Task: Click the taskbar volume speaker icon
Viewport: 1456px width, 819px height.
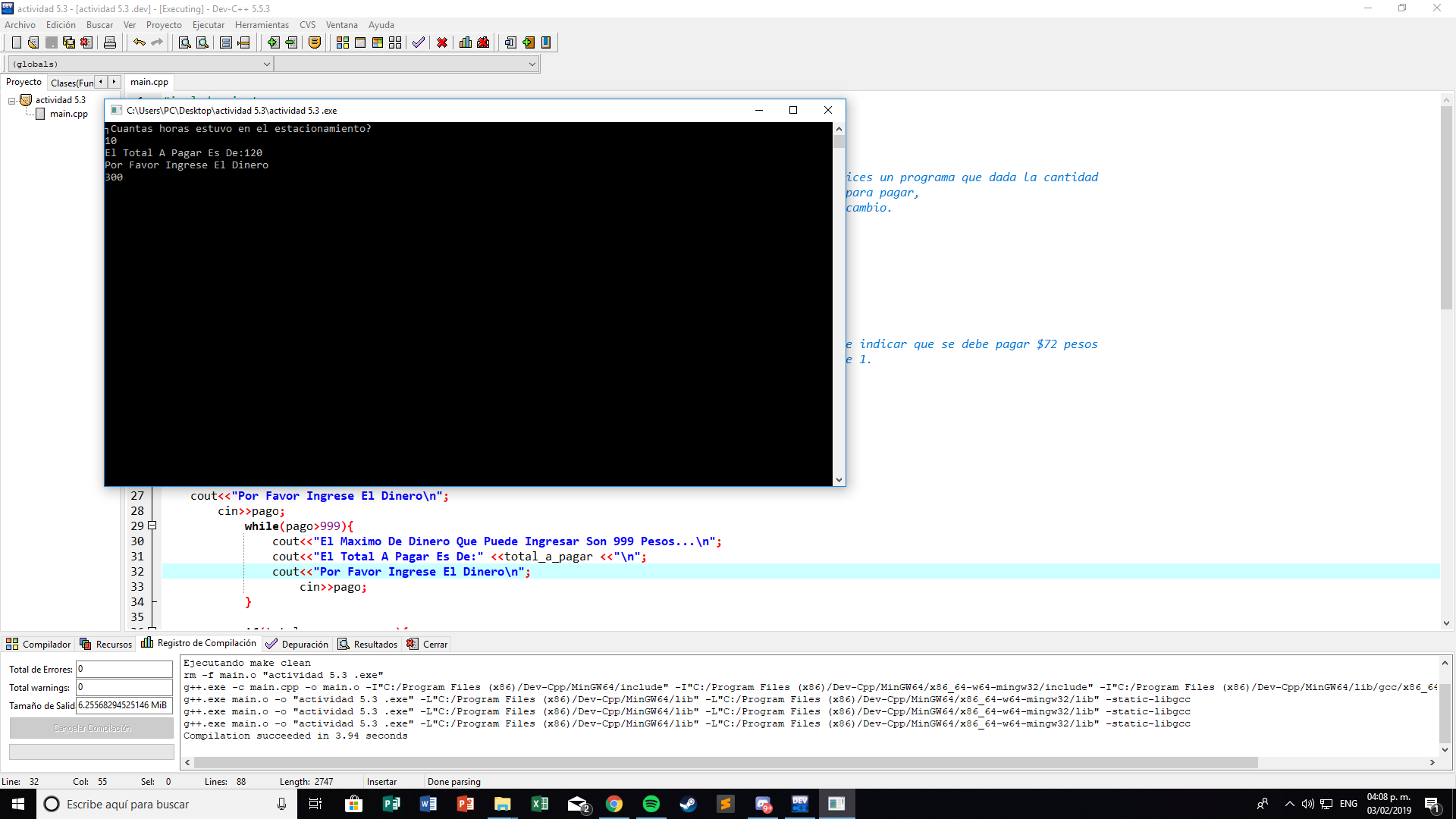Action: (x=1307, y=804)
